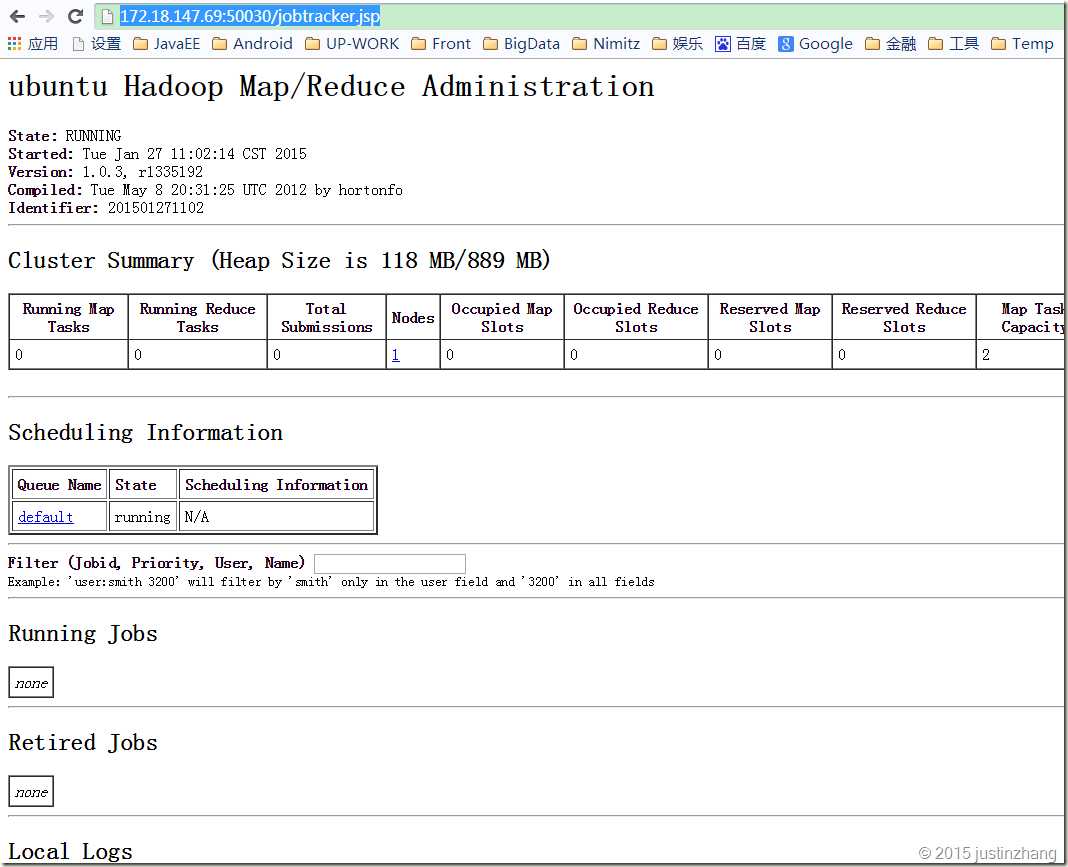The width and height of the screenshot is (1068, 867).
Task: Click the Reserved Map Slots column header
Action: point(770,317)
